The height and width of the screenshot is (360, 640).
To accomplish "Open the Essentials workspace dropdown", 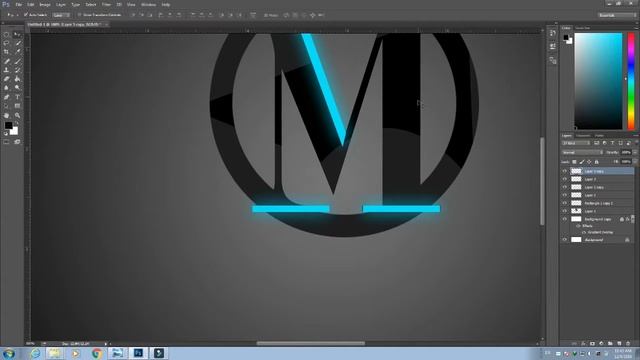I will point(617,15).
